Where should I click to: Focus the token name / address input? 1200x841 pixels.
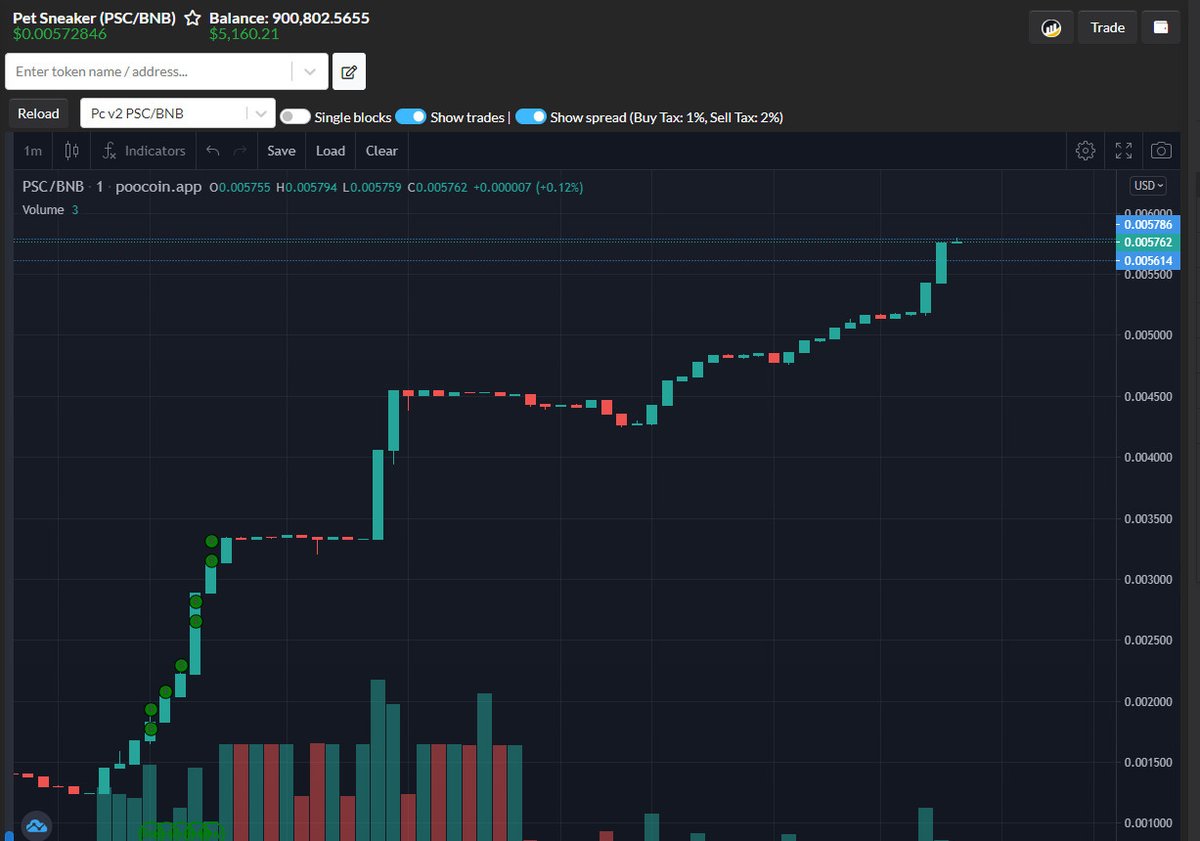pyautogui.click(x=150, y=72)
